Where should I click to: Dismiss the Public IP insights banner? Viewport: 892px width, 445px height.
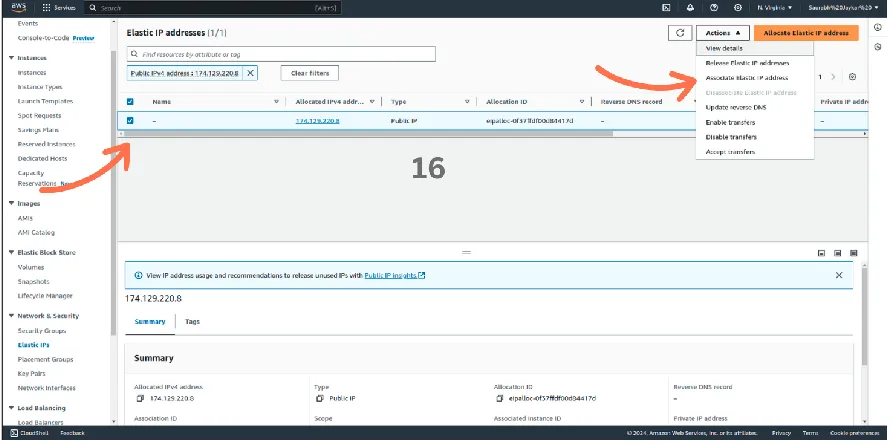point(839,275)
